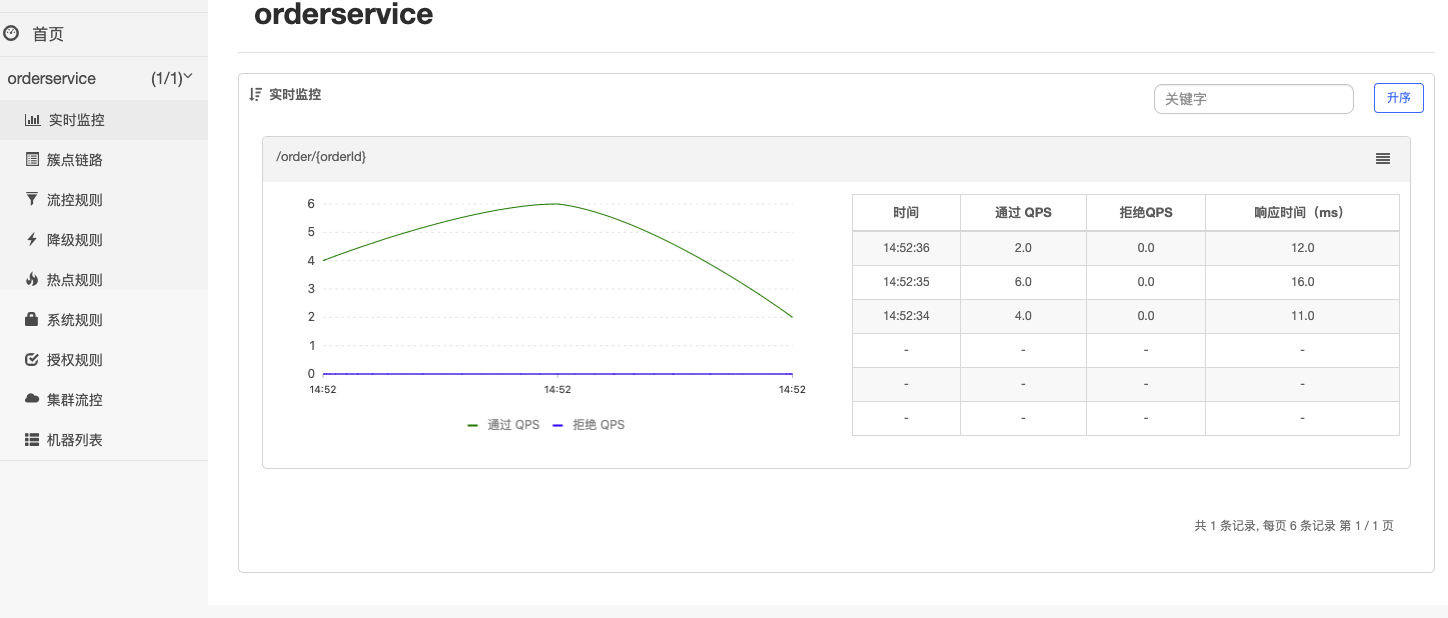Image resolution: width=1448 pixels, height=618 pixels.
Task: Select the 14:52:34 time cell
Action: [906, 316]
